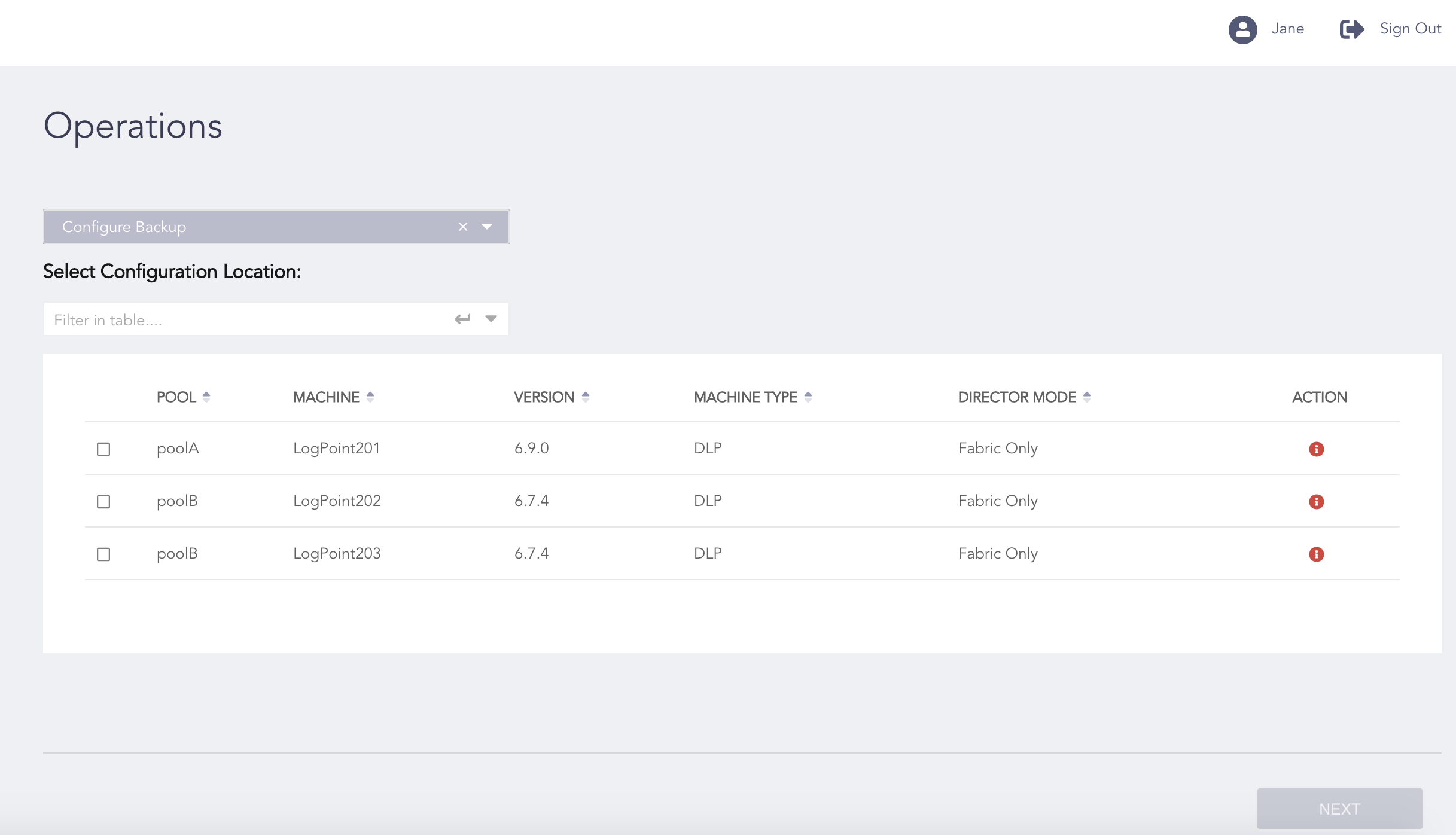Click the Jane user profile icon
The width and height of the screenshot is (1456, 835).
pyautogui.click(x=1243, y=29)
